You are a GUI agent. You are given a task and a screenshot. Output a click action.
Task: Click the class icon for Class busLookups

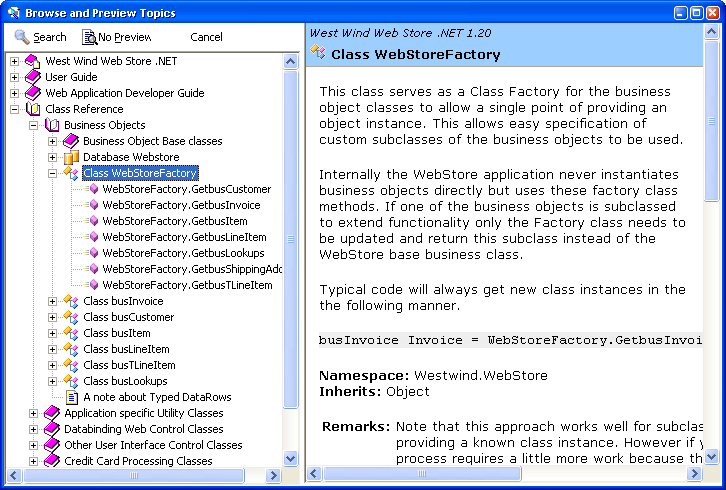coord(71,381)
